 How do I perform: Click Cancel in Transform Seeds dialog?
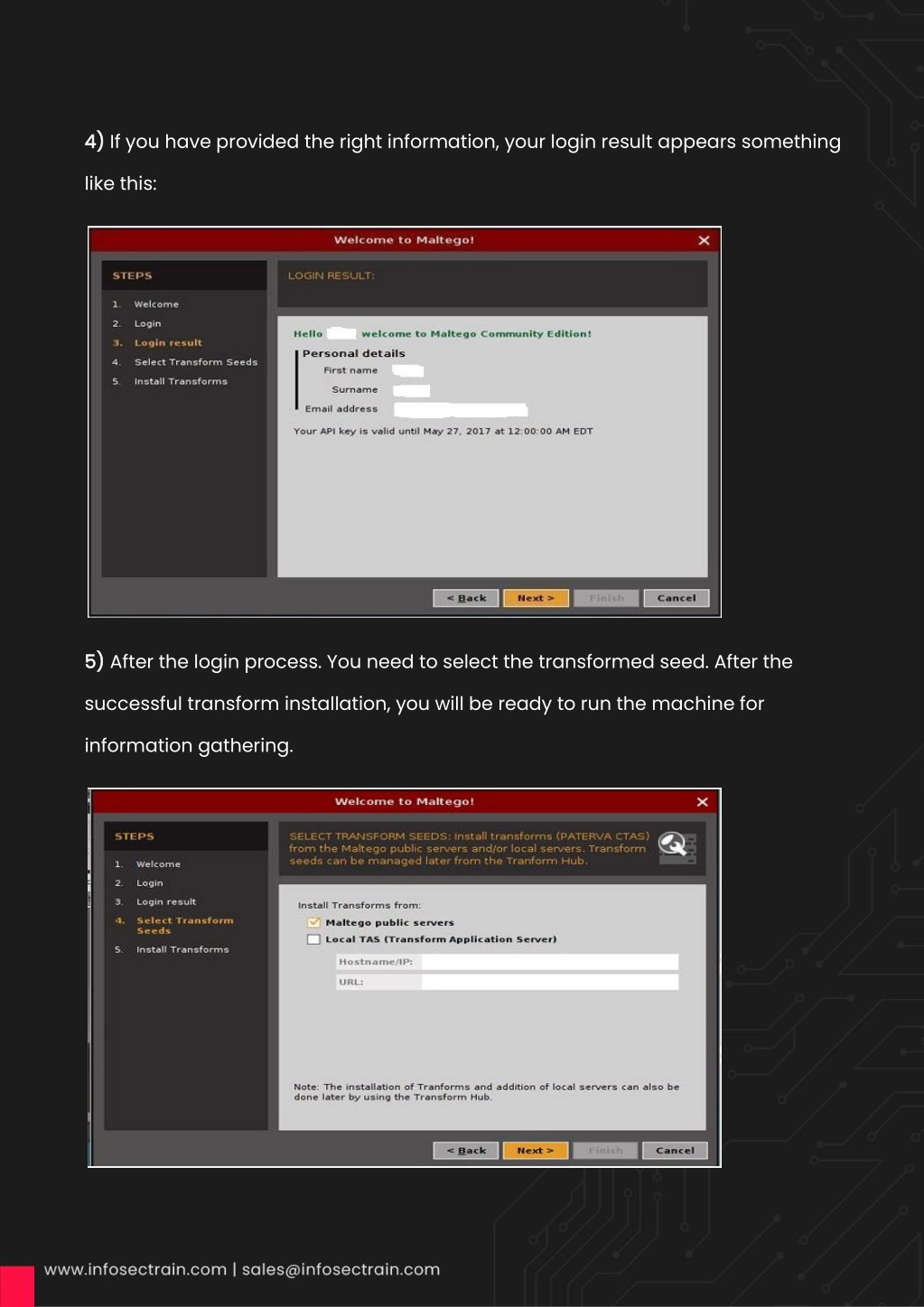(675, 1151)
